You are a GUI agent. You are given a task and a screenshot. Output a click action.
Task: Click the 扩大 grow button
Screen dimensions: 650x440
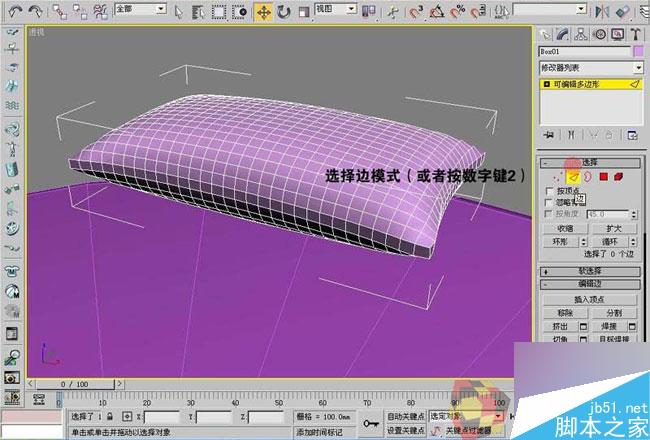tap(614, 229)
